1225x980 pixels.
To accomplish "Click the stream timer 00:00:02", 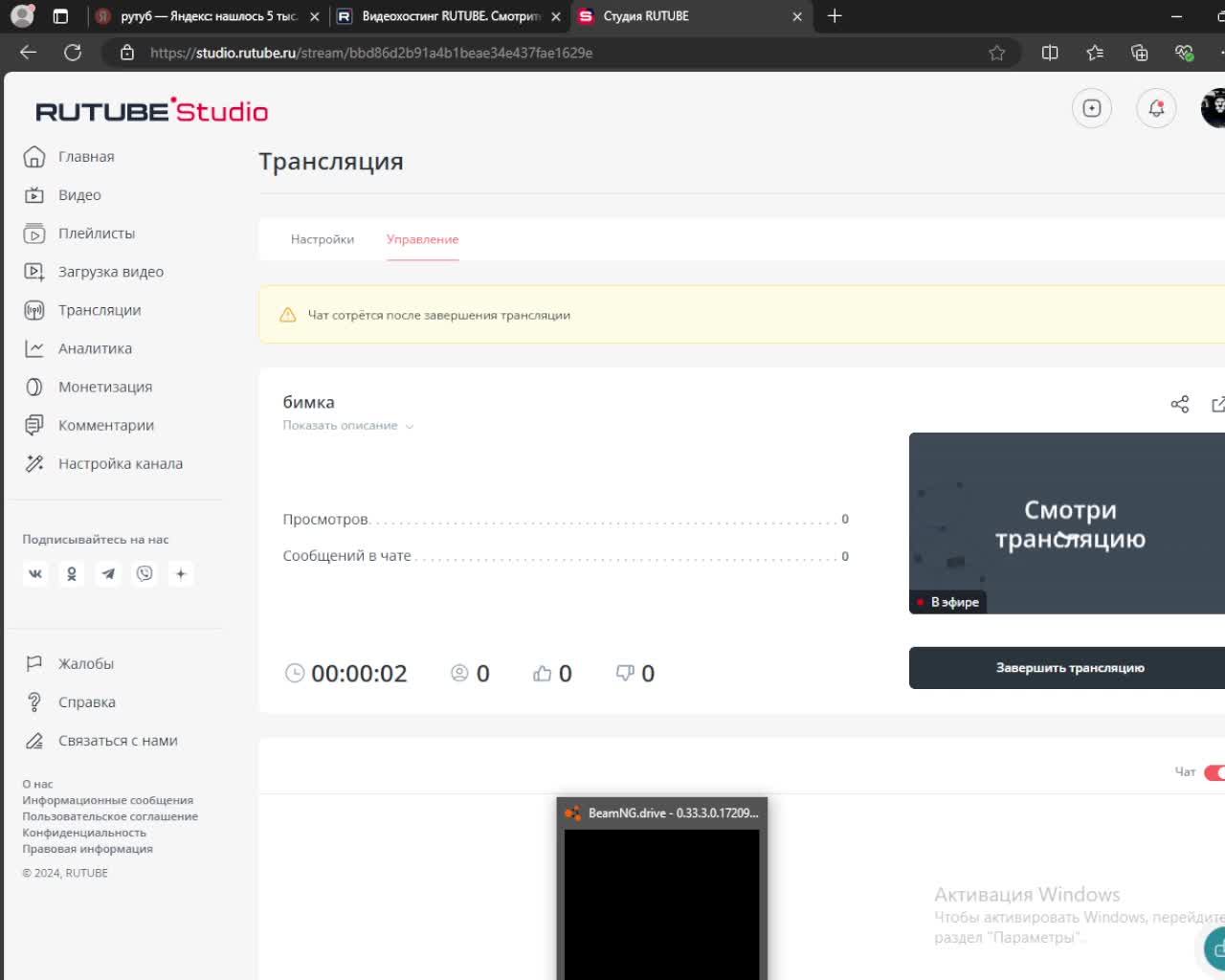I will pos(346,674).
